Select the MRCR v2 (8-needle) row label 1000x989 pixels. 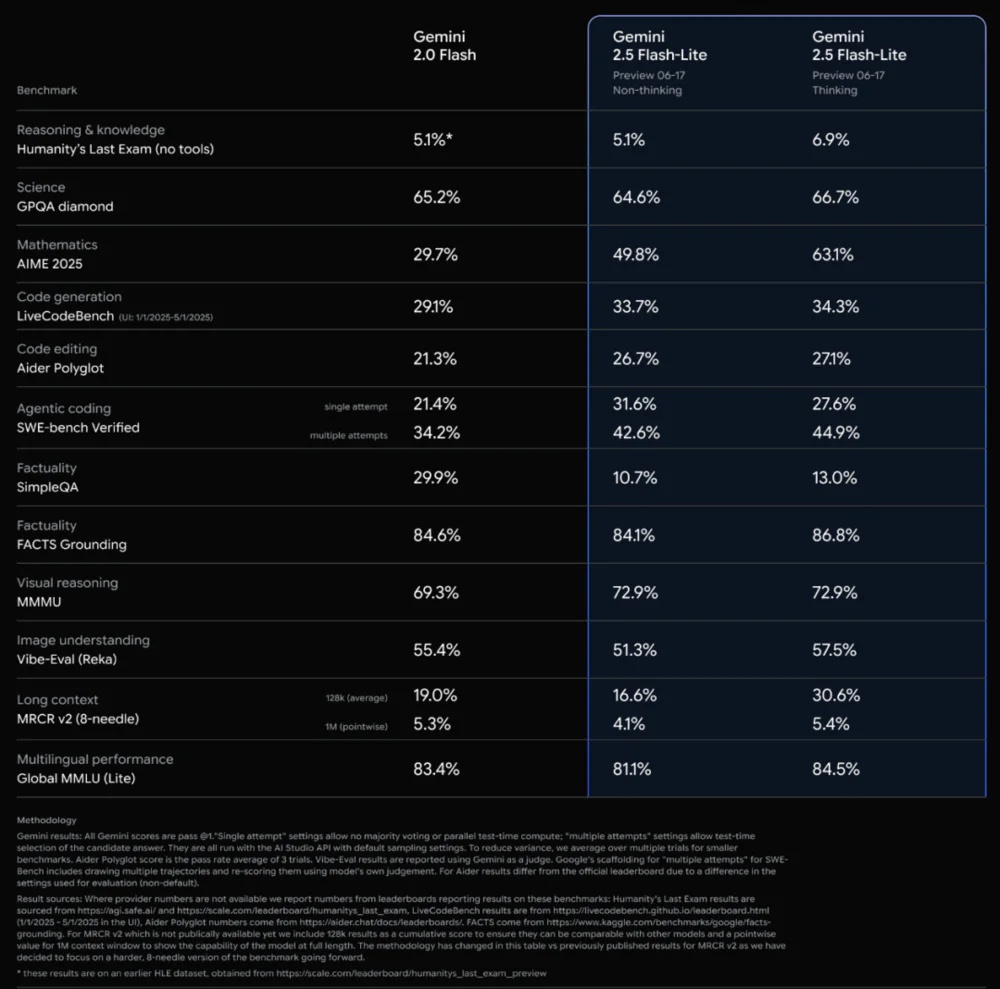(78, 719)
